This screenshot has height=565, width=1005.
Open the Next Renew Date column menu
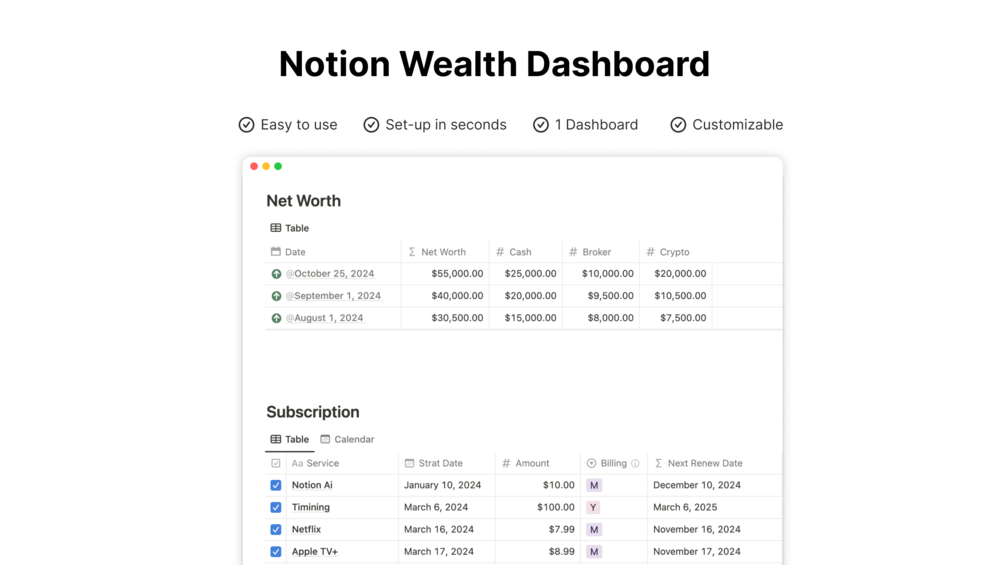704,464
